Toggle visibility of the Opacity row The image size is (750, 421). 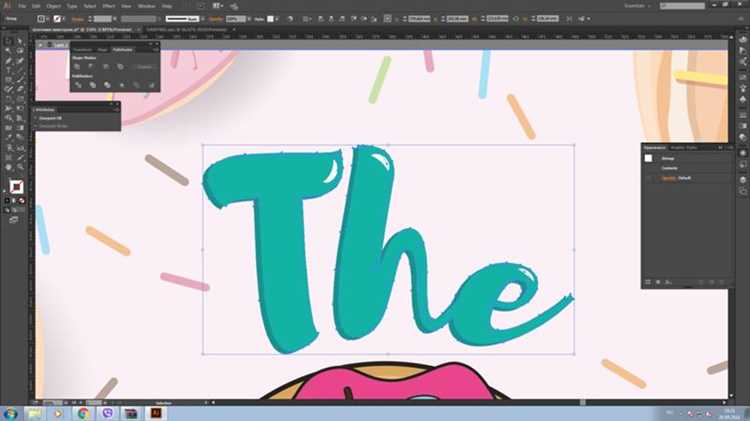649,178
